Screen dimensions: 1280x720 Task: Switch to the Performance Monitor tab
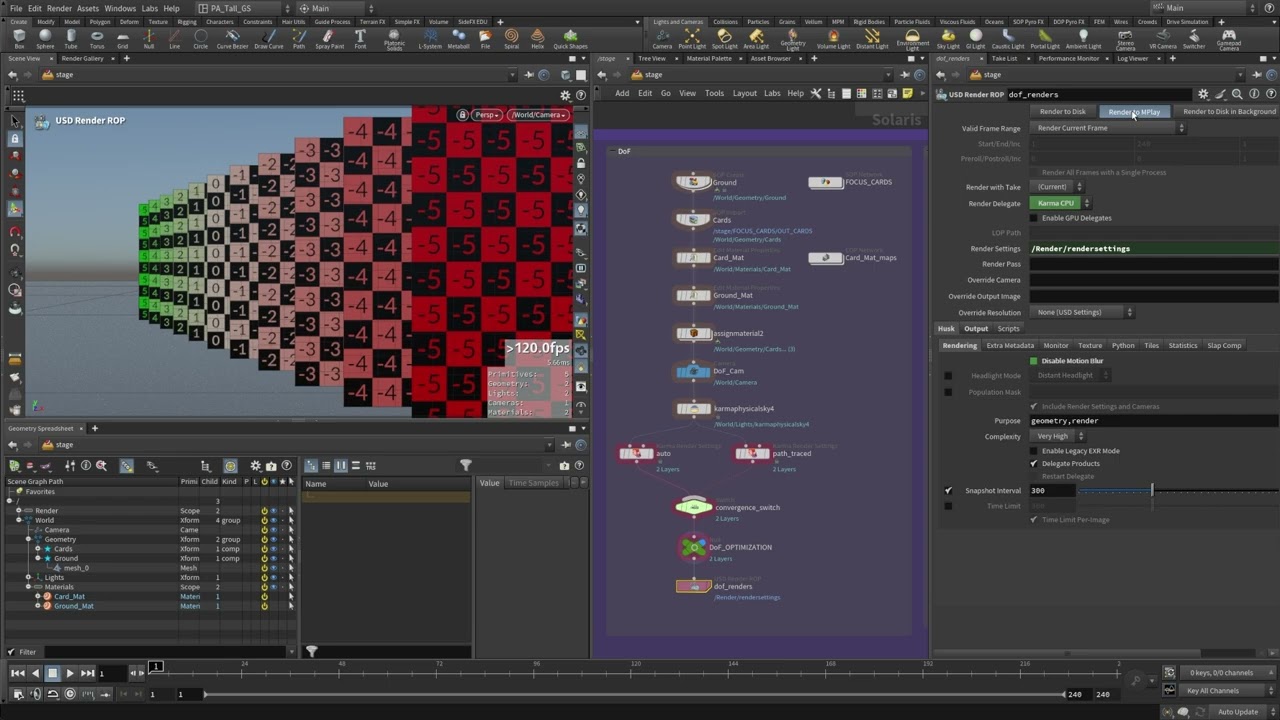tap(1069, 58)
